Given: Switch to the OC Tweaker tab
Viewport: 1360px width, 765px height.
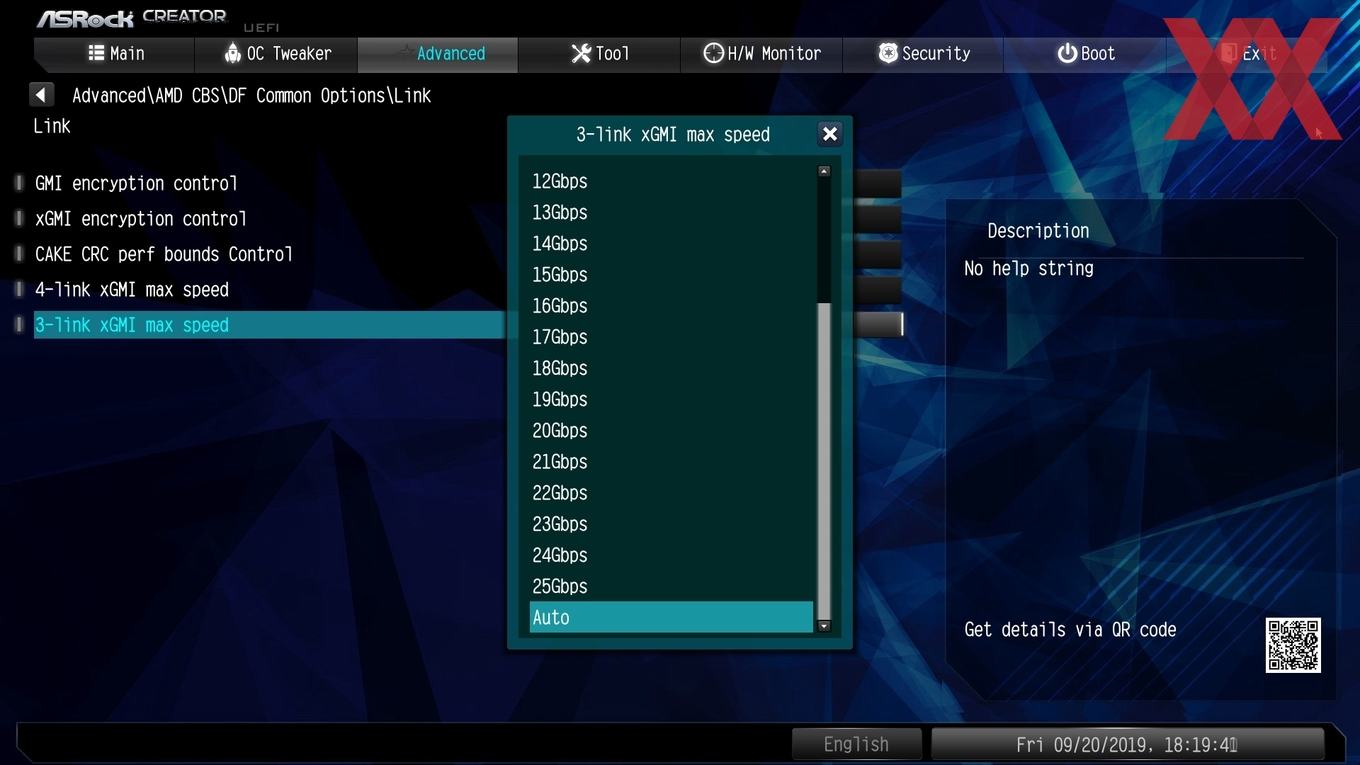Looking at the screenshot, I should coord(276,54).
